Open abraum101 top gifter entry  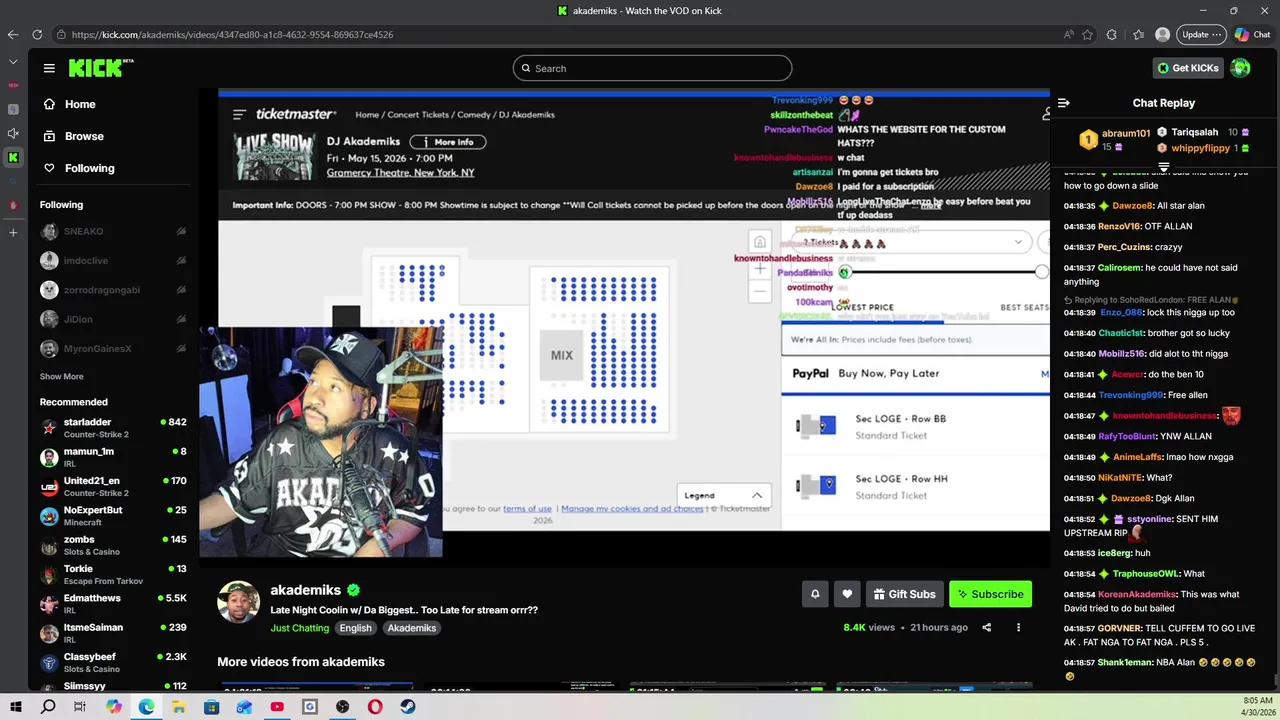pos(1114,140)
